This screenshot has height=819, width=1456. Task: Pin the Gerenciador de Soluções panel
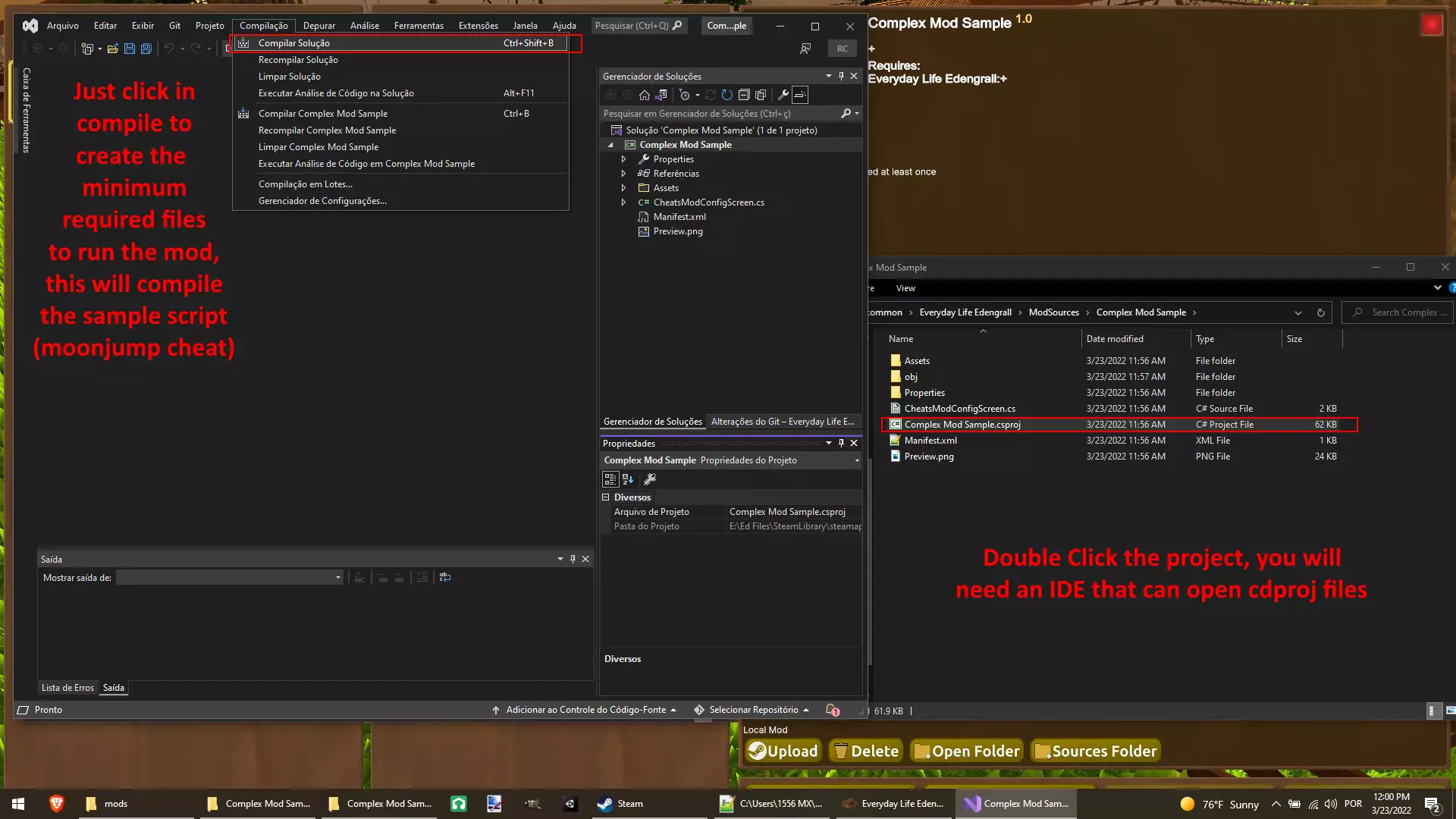(x=841, y=76)
